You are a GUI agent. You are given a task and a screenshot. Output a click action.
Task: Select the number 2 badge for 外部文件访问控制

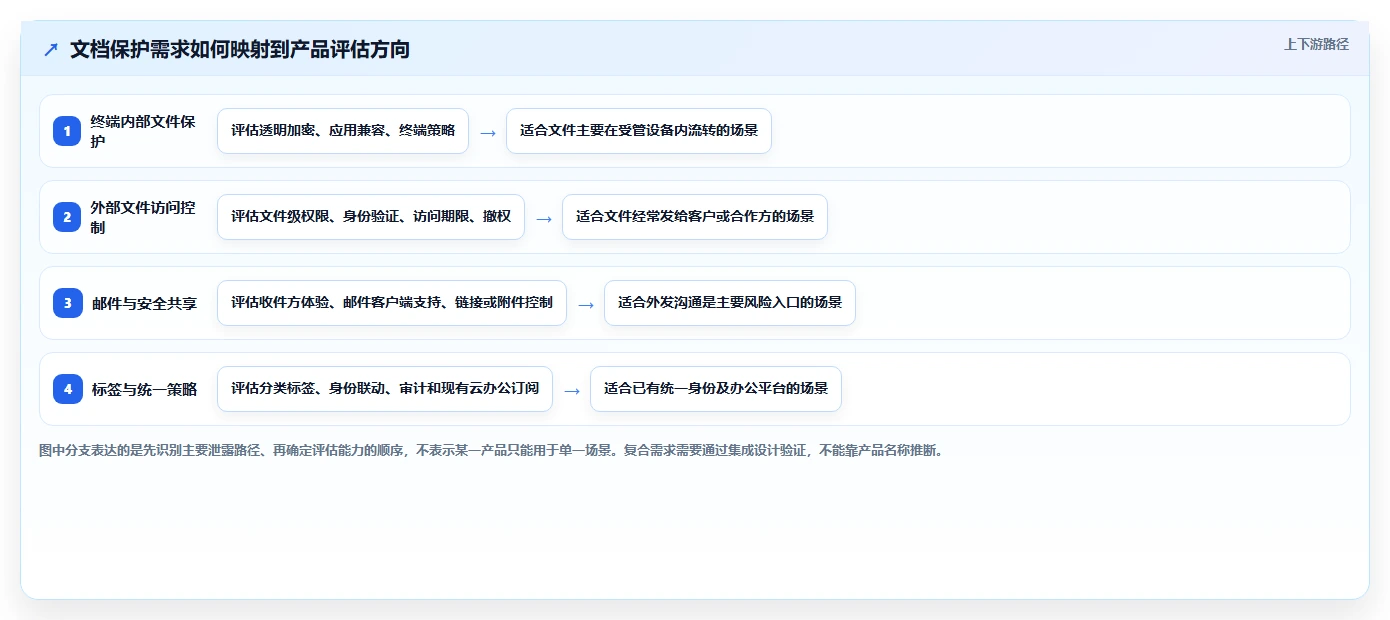(67, 217)
